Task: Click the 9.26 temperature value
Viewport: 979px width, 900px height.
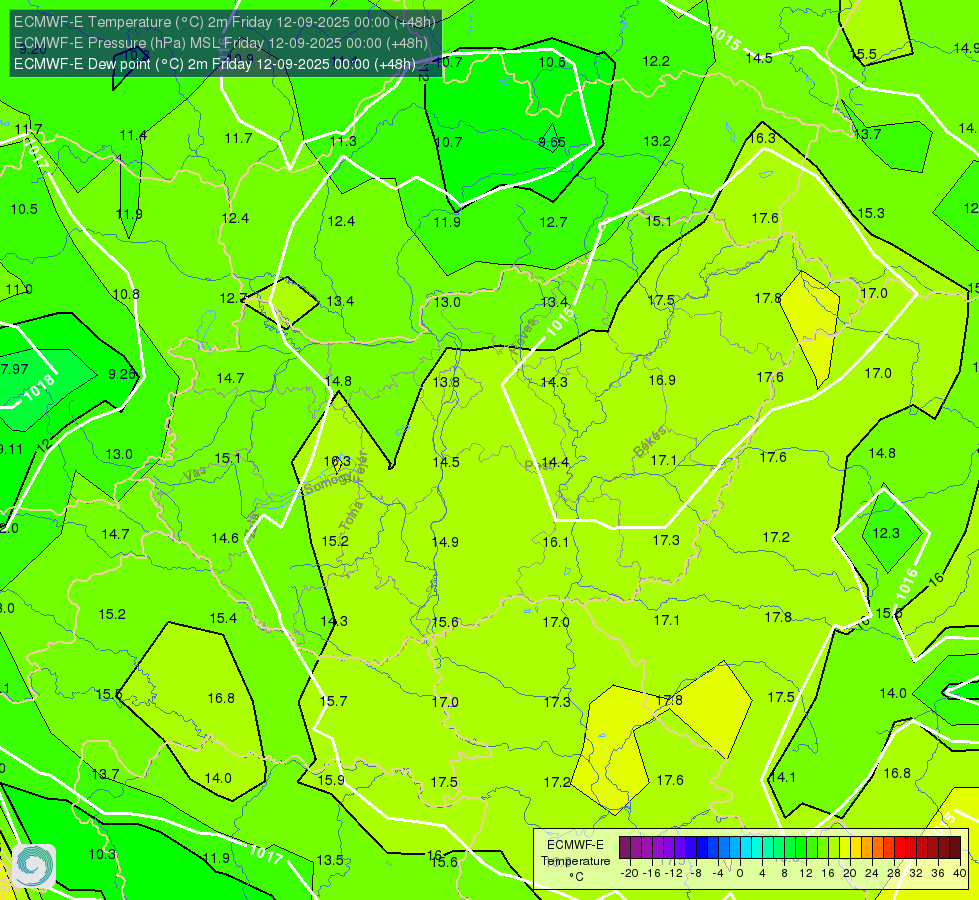Action: coord(122,374)
